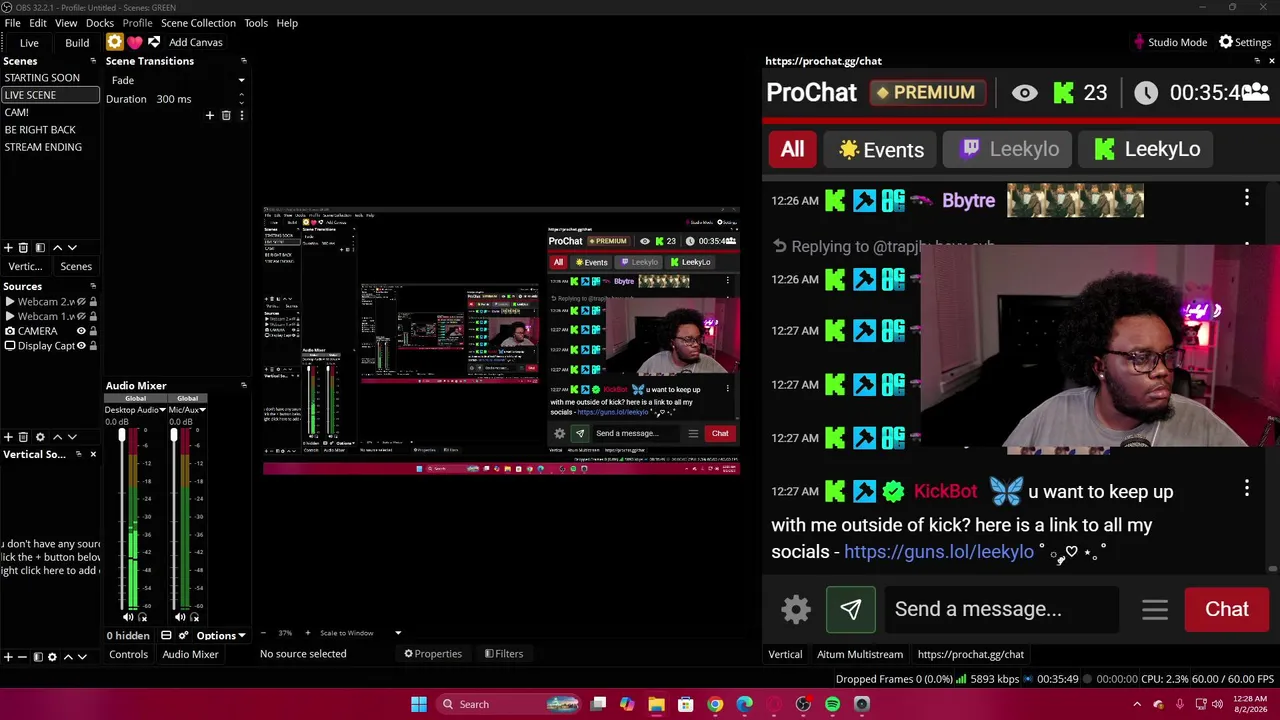This screenshot has width=1280, height=720.
Task: Show hidden system tray icons chevron
Action: click(1137, 704)
